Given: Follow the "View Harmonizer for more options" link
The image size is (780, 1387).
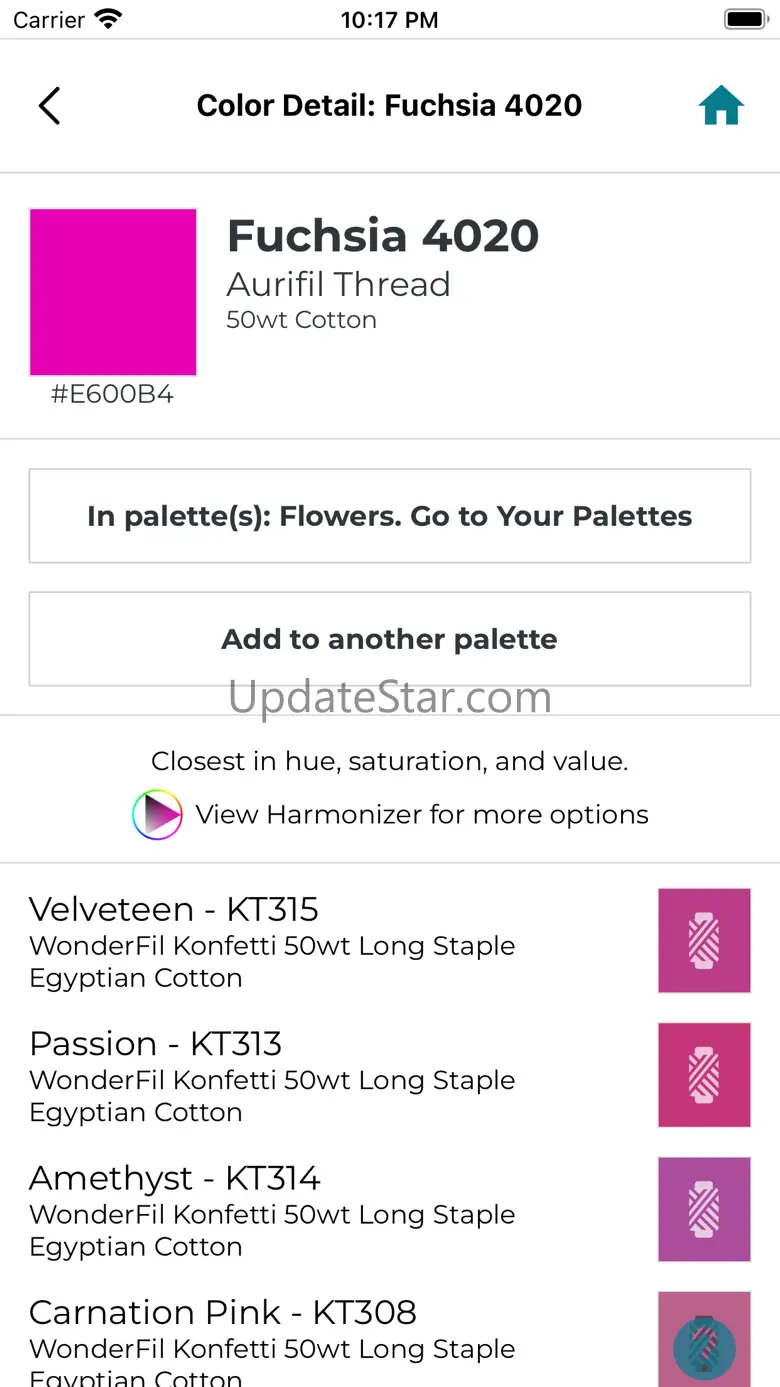Looking at the screenshot, I should click(421, 815).
